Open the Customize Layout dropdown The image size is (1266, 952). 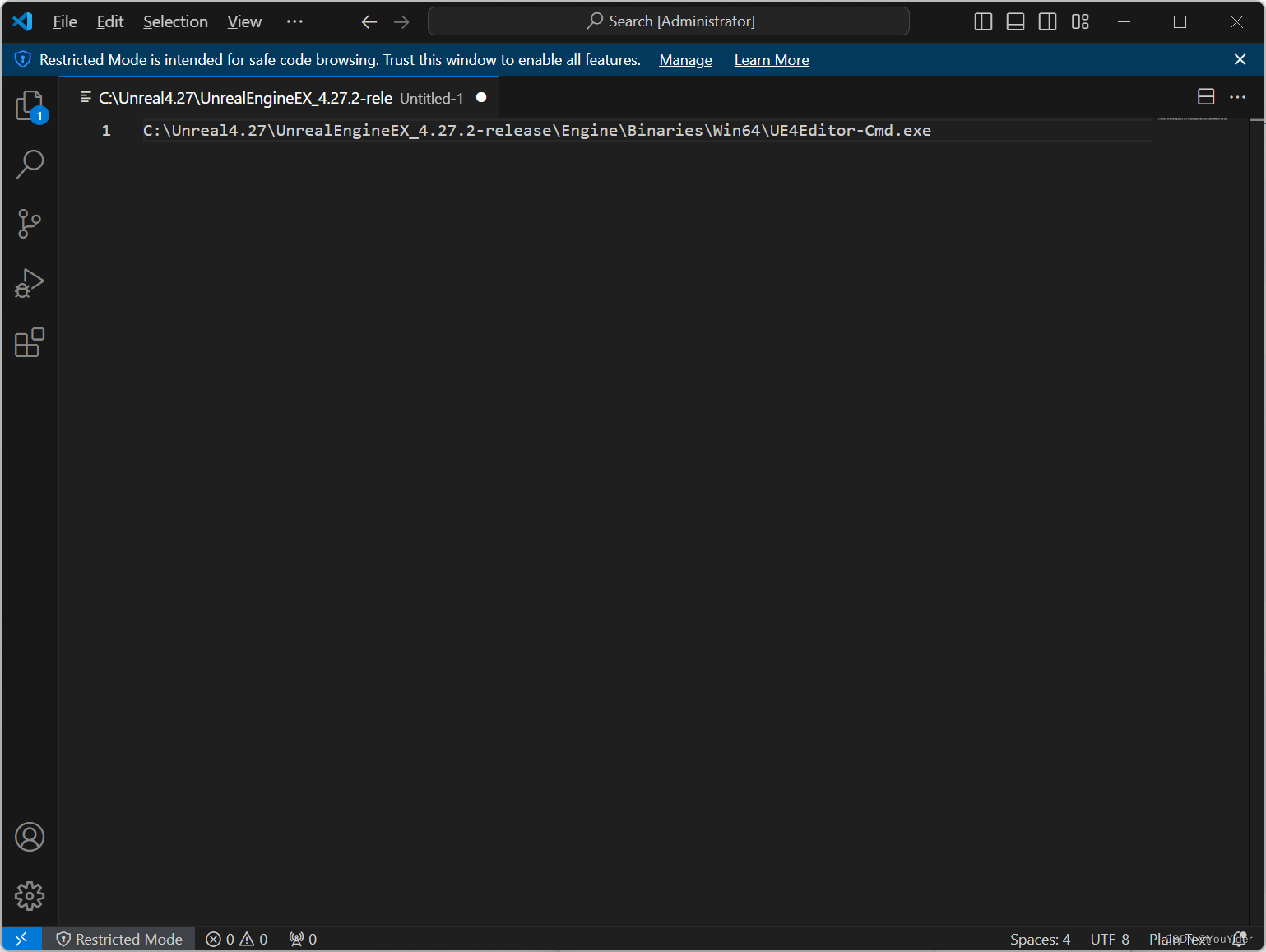(1080, 21)
